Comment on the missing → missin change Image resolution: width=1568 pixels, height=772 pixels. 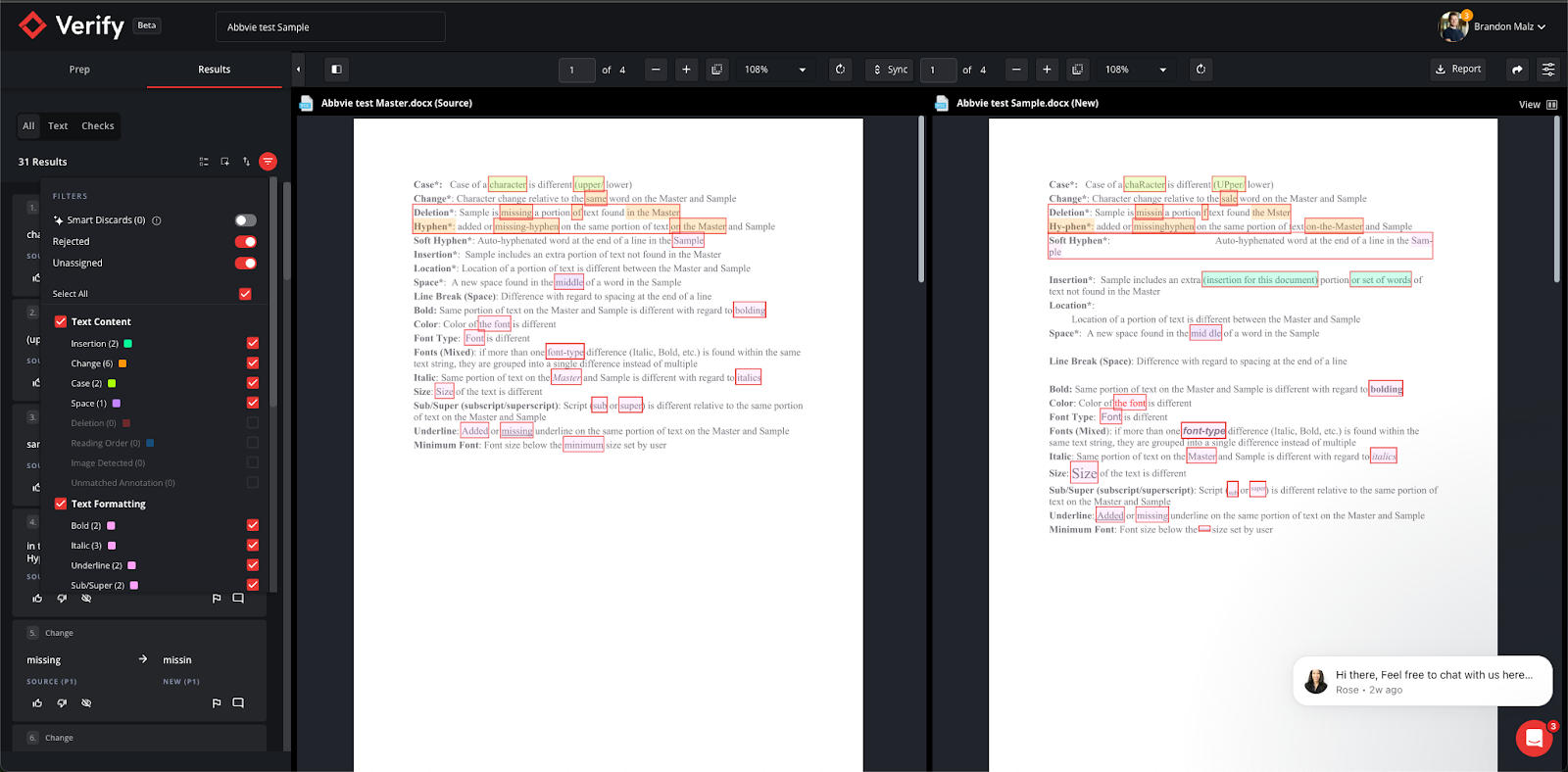click(x=238, y=703)
